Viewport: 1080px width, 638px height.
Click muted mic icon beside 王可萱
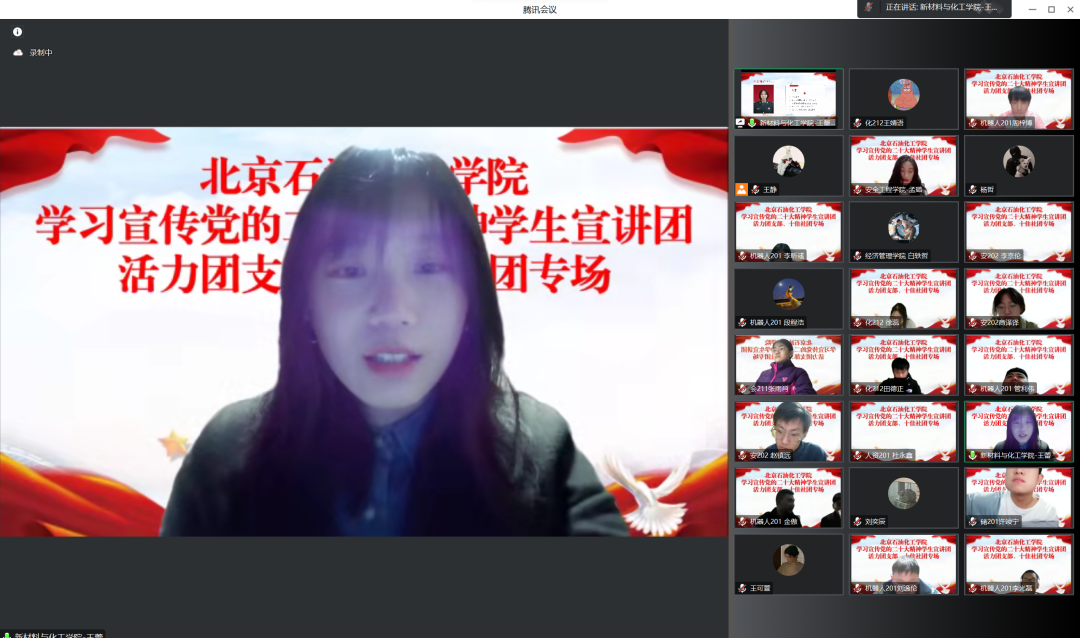click(x=742, y=588)
